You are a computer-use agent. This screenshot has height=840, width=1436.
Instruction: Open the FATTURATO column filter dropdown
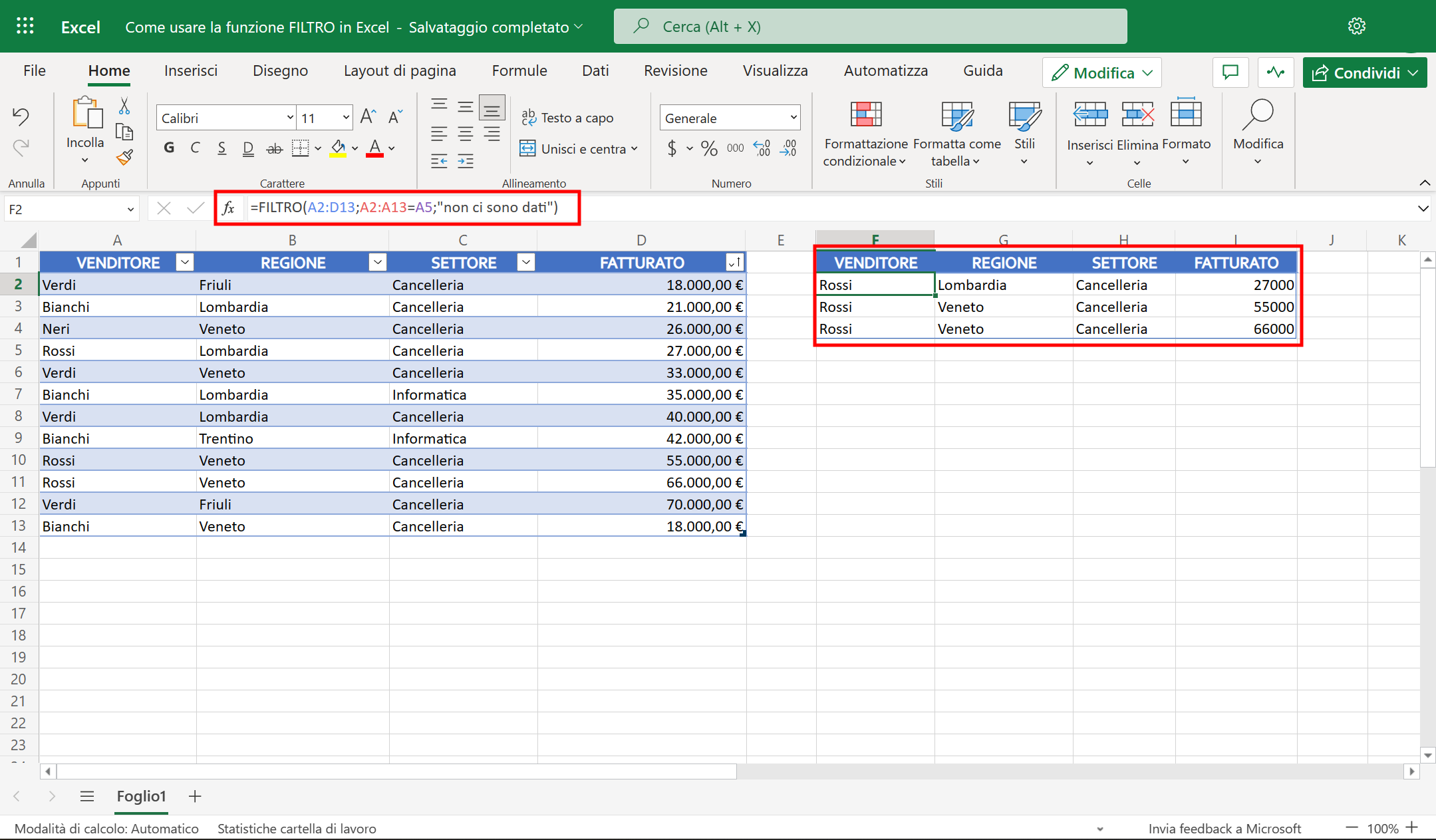[x=734, y=262]
